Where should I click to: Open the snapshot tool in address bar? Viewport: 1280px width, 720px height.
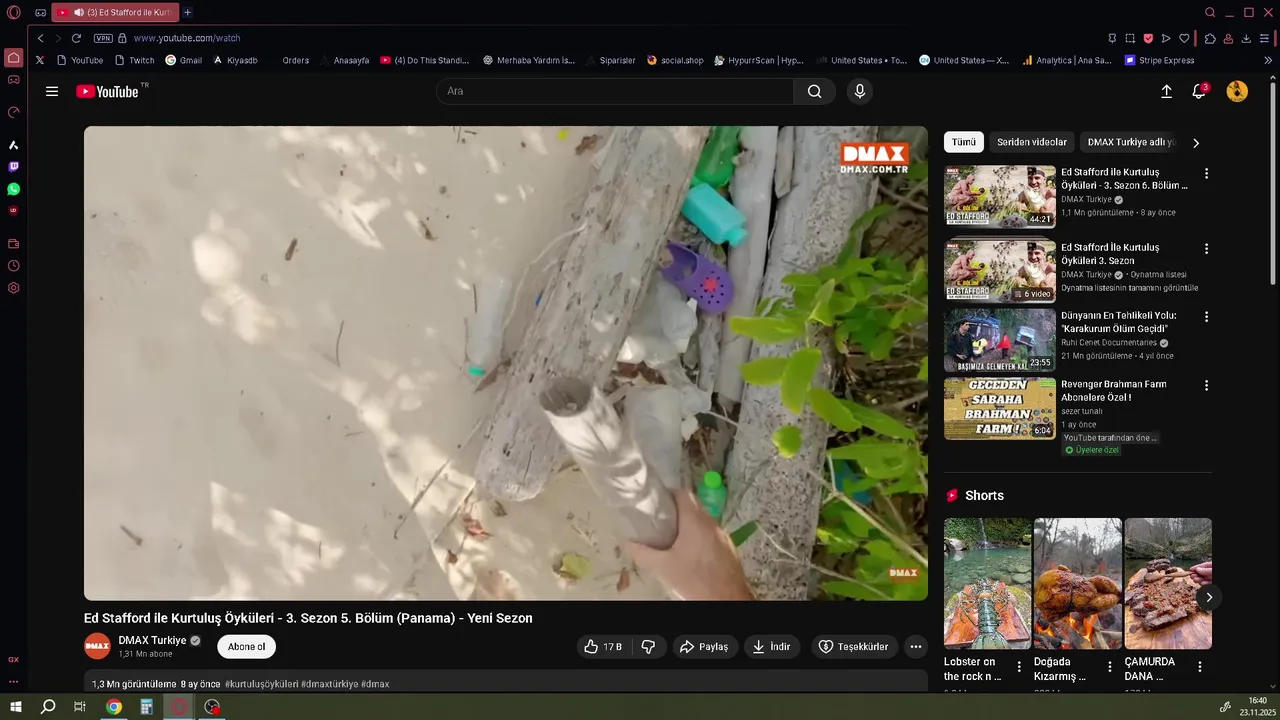click(1130, 38)
